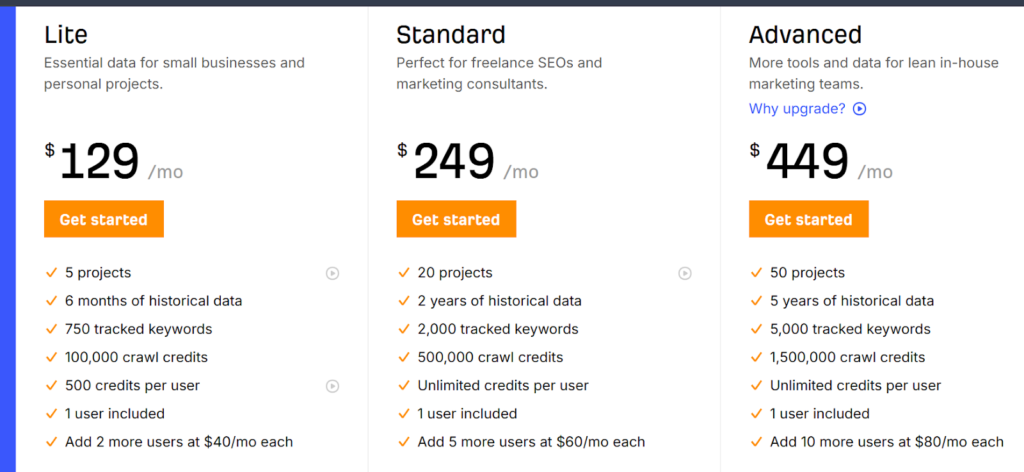
Task: Click the play icon beside Standard's 20 projects
Action: coord(685,273)
